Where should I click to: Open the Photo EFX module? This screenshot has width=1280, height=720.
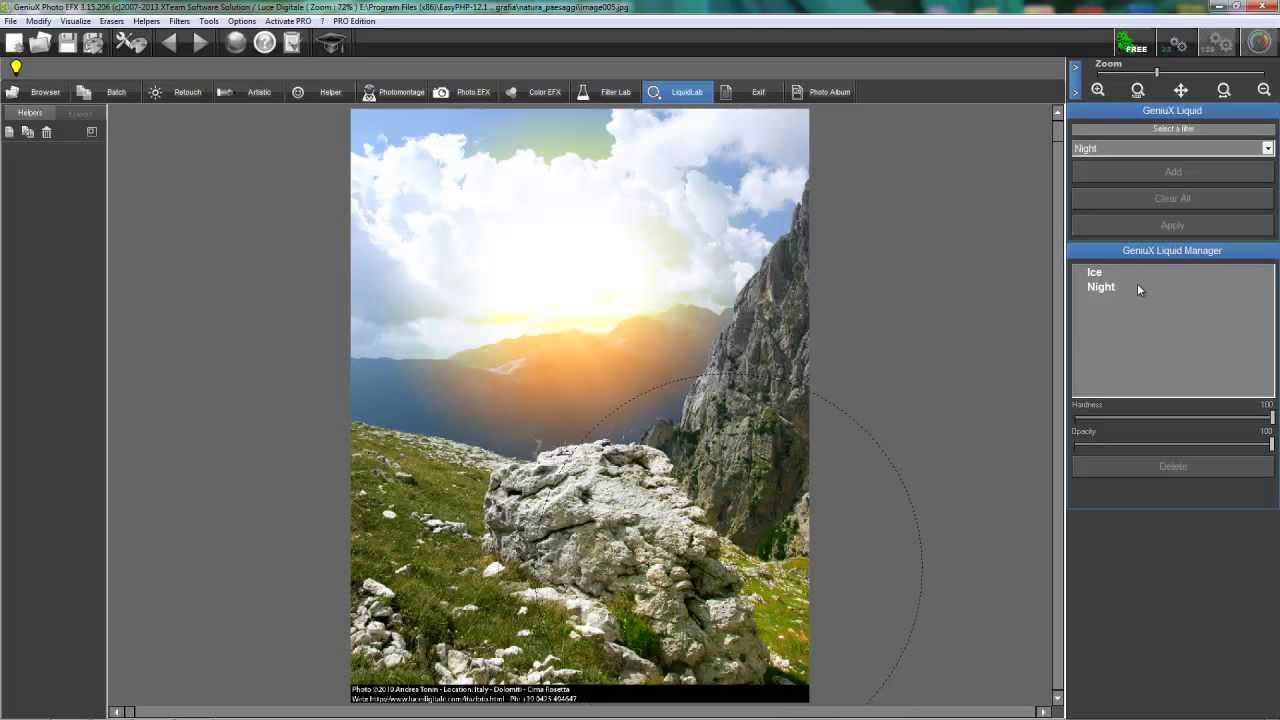coord(463,92)
